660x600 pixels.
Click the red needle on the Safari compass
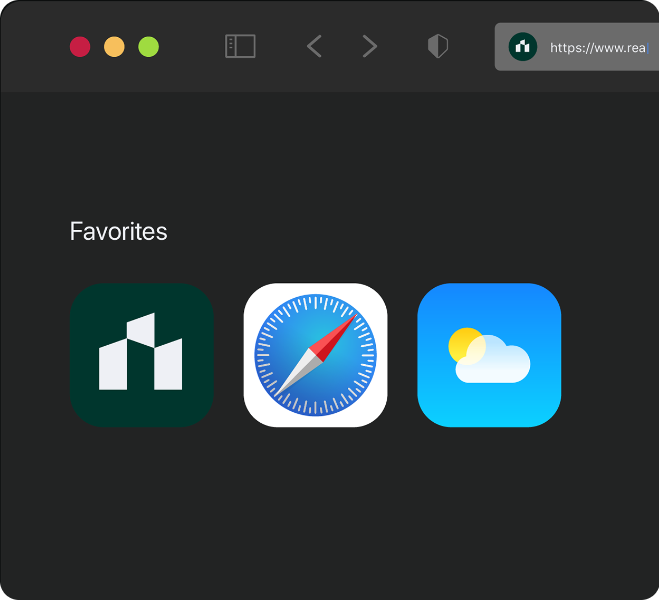(x=340, y=333)
